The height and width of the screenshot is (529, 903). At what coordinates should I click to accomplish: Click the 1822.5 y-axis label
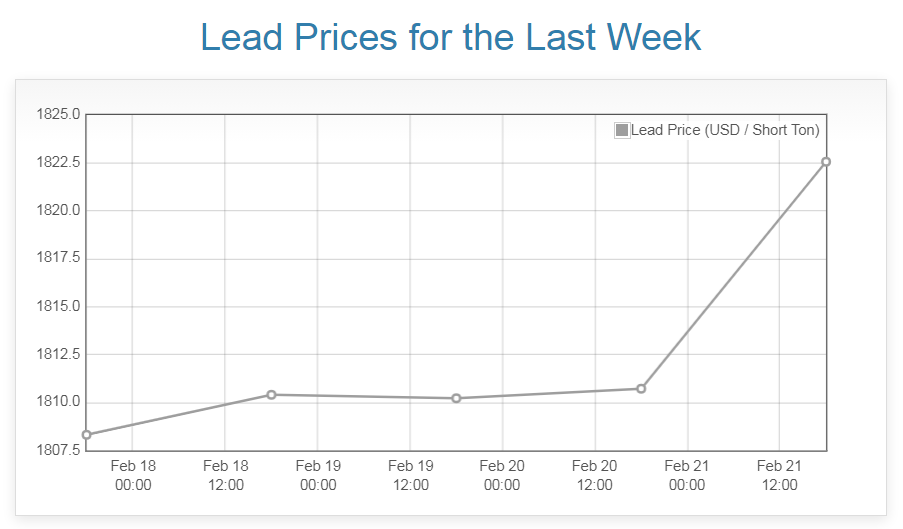(58, 162)
